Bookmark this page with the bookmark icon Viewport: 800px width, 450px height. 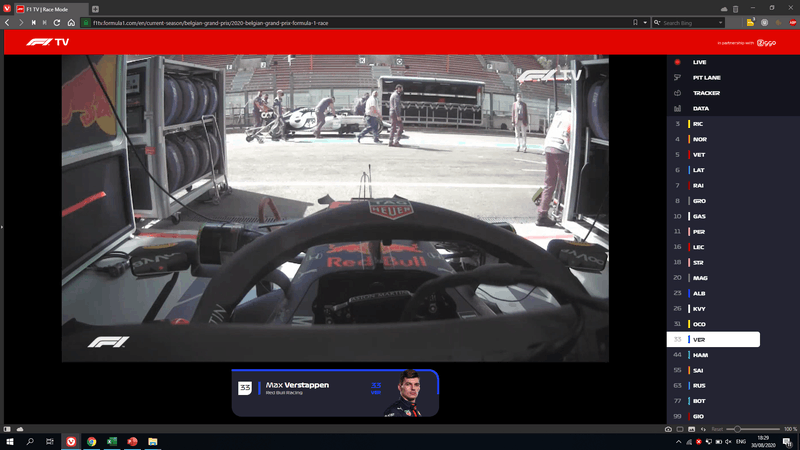coord(635,22)
